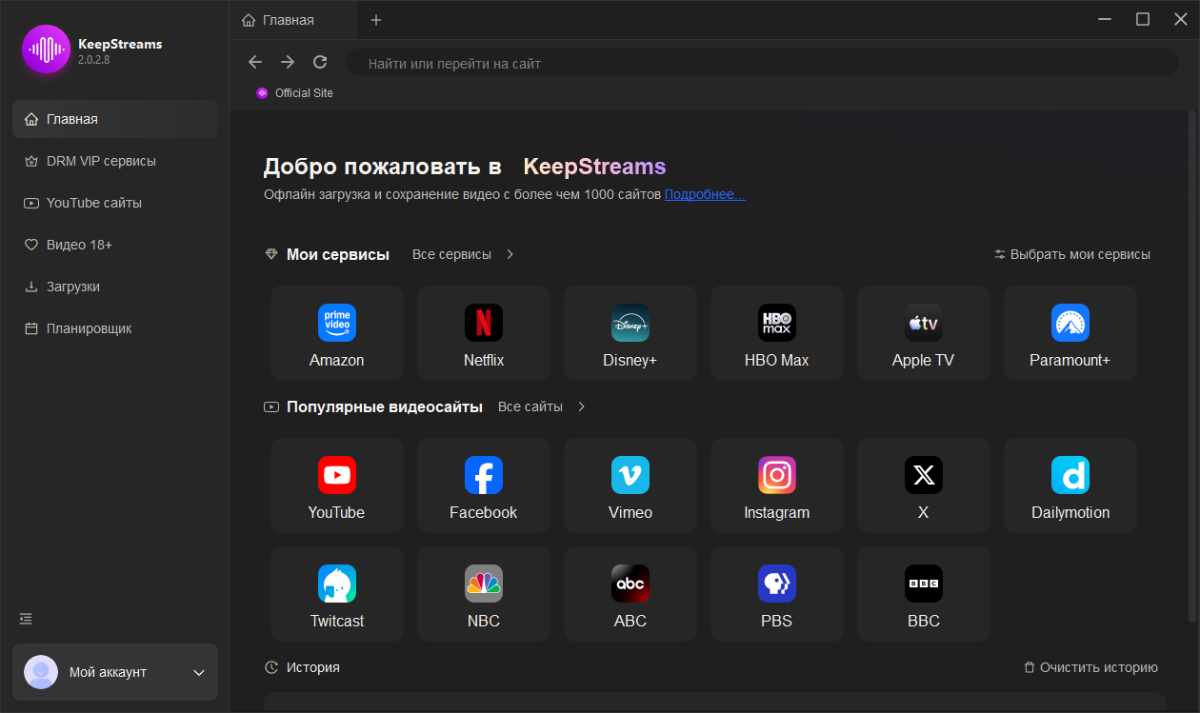The image size is (1200, 713).
Task: Click the Все сайты link
Action: coord(530,407)
